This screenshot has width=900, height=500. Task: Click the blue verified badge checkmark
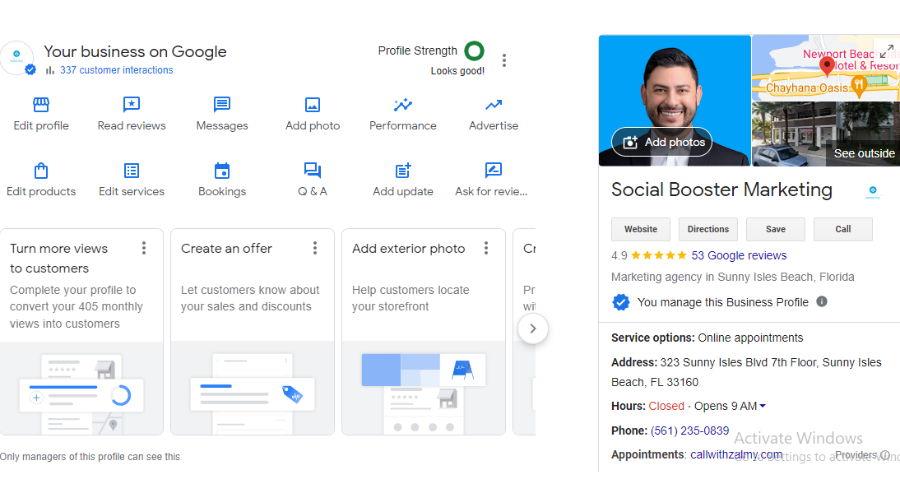(620, 302)
